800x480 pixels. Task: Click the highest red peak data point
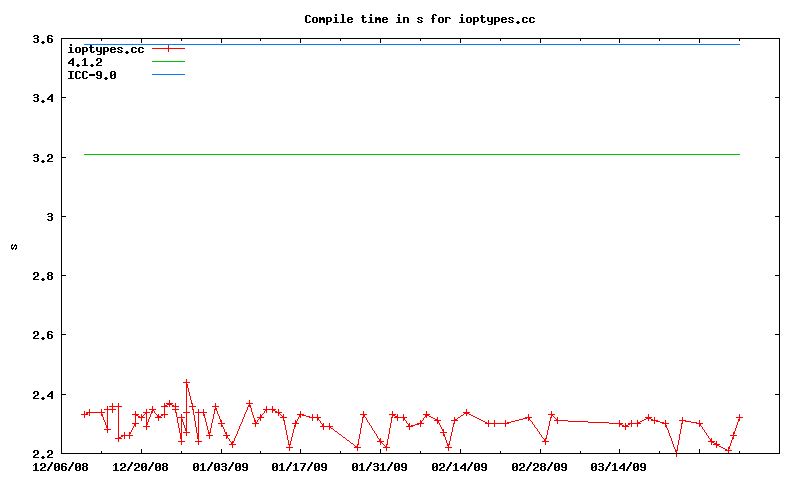(x=186, y=382)
